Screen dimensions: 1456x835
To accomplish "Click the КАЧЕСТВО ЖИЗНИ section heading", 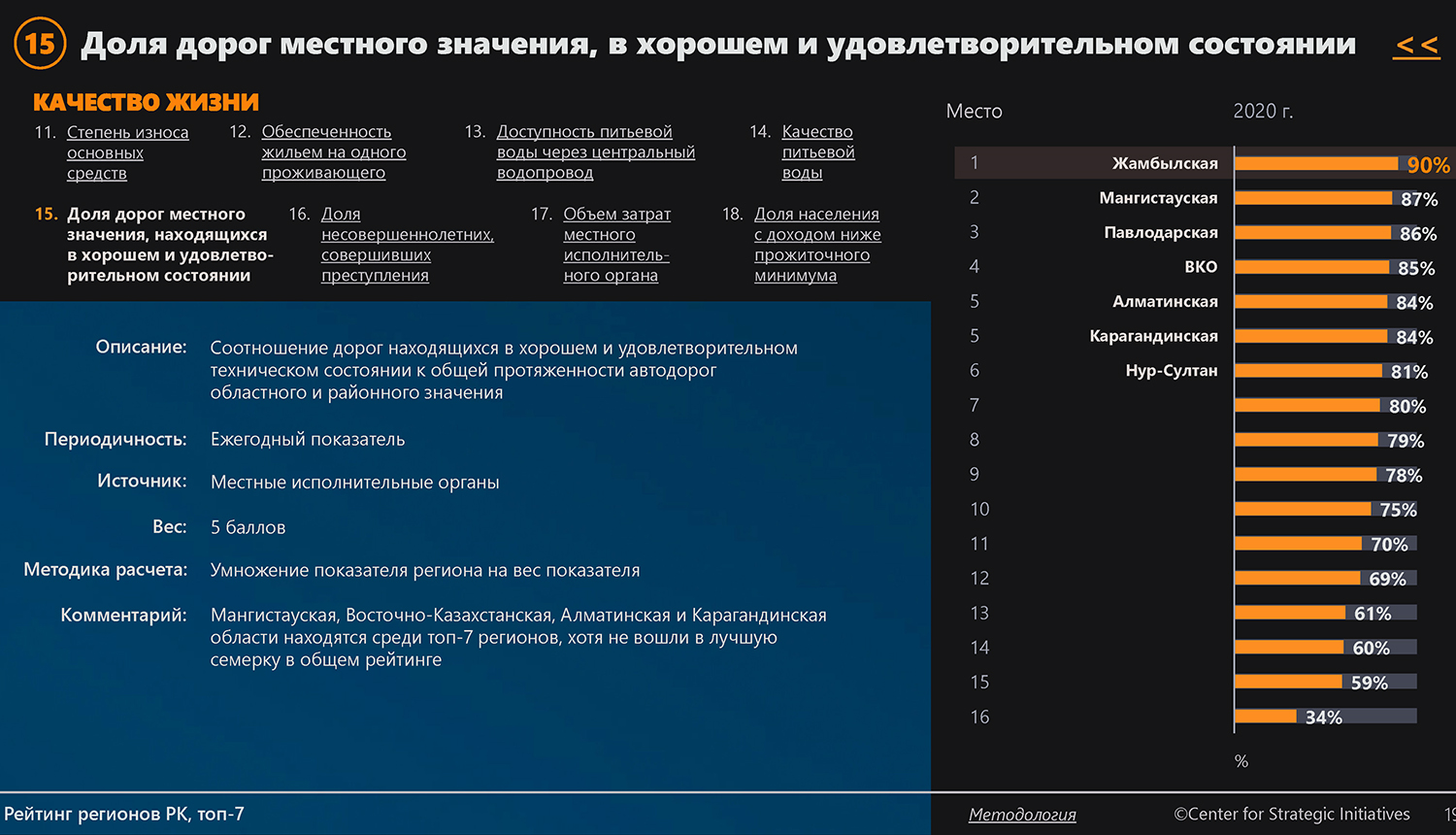I will (146, 102).
